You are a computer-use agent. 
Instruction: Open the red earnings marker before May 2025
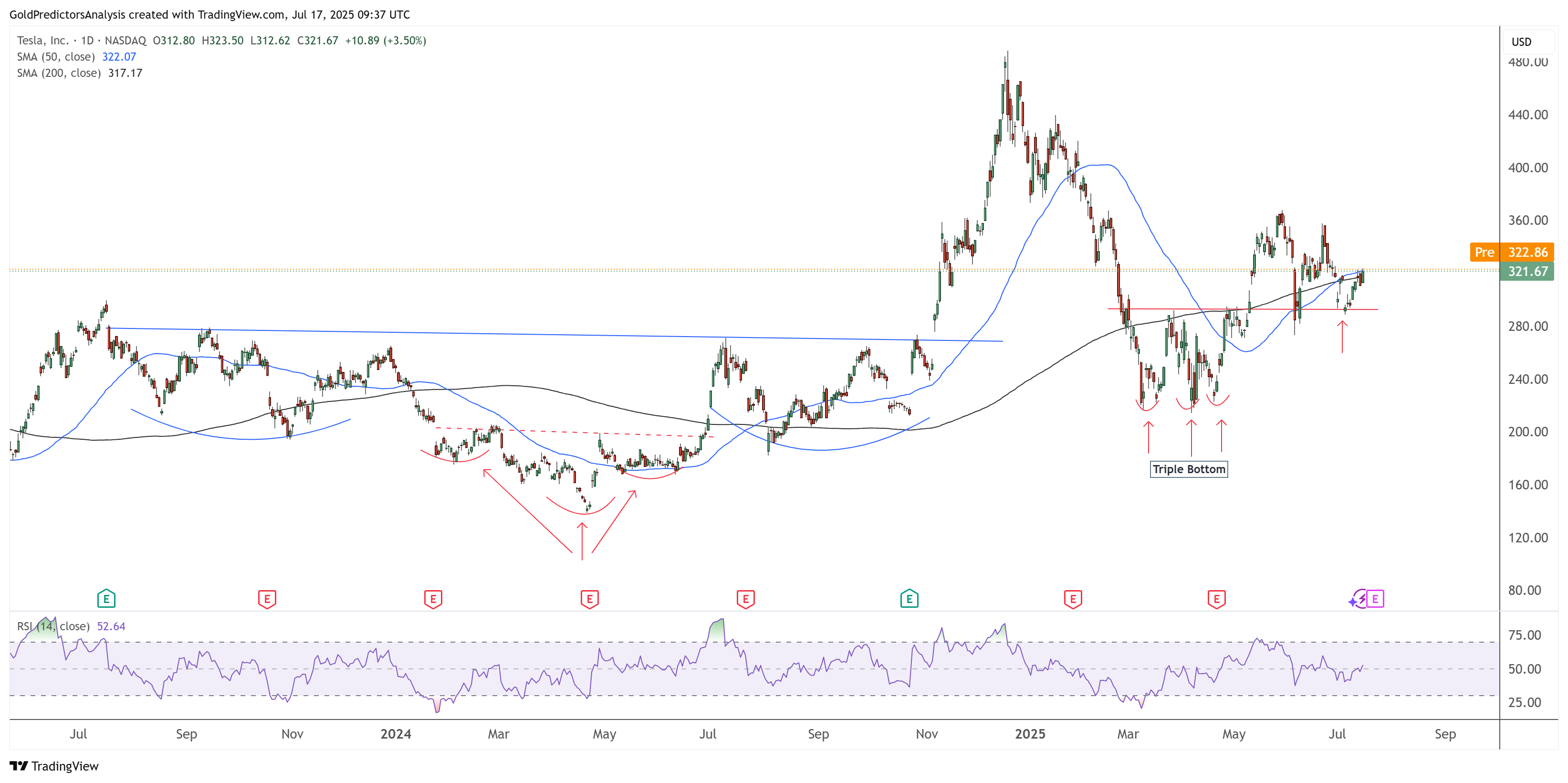[x=1216, y=599]
